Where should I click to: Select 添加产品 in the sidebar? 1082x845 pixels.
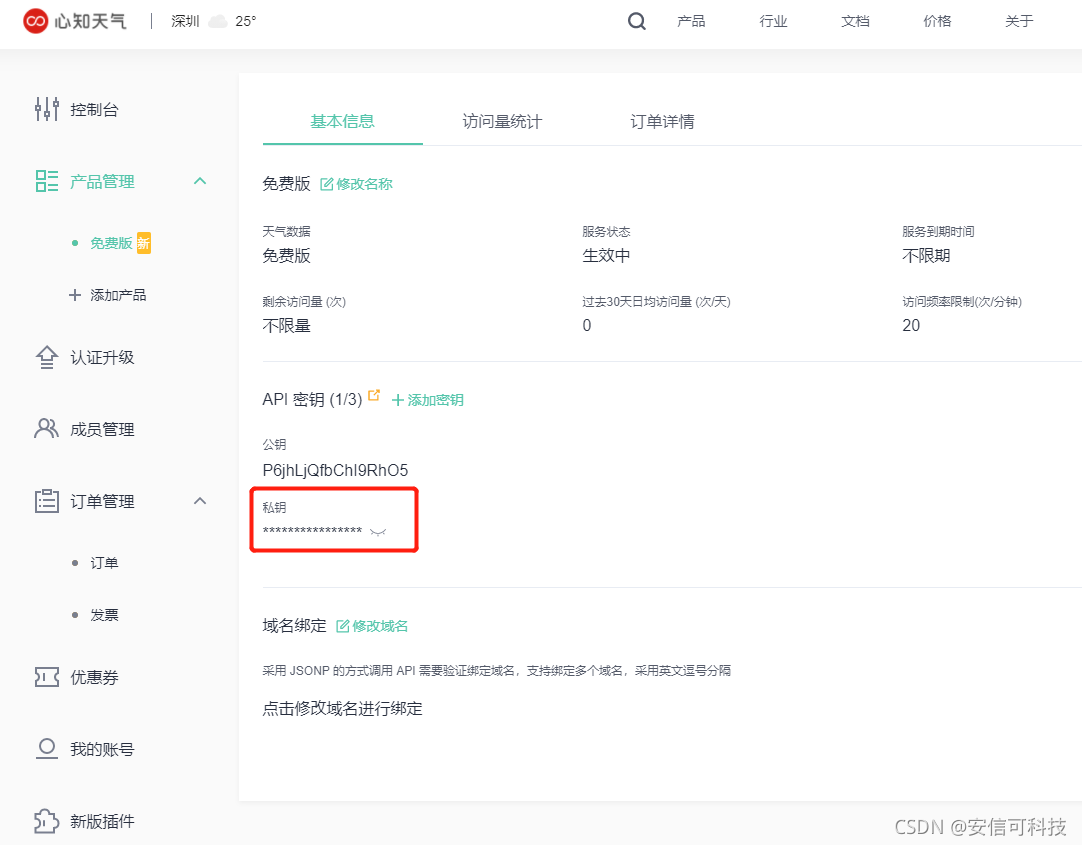coord(117,295)
